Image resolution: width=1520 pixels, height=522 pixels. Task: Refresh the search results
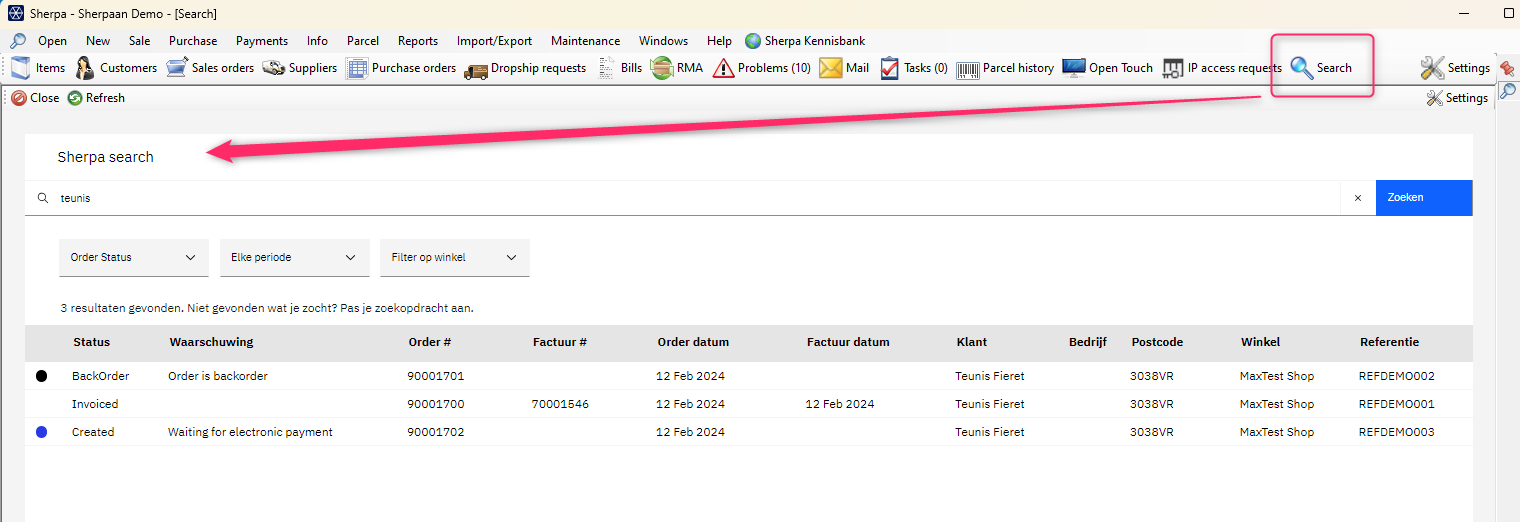(96, 98)
